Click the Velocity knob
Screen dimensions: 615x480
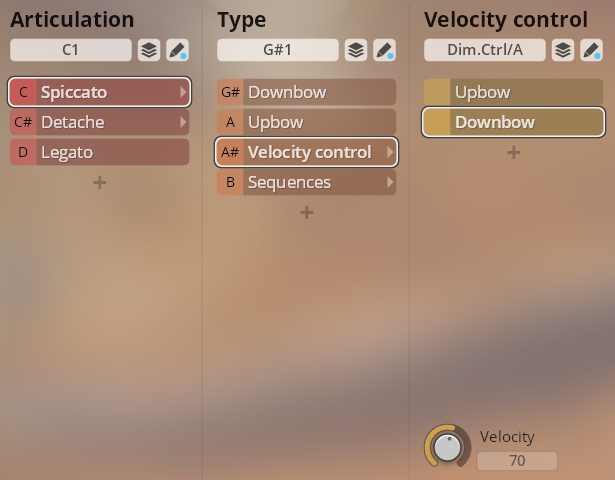(447, 447)
